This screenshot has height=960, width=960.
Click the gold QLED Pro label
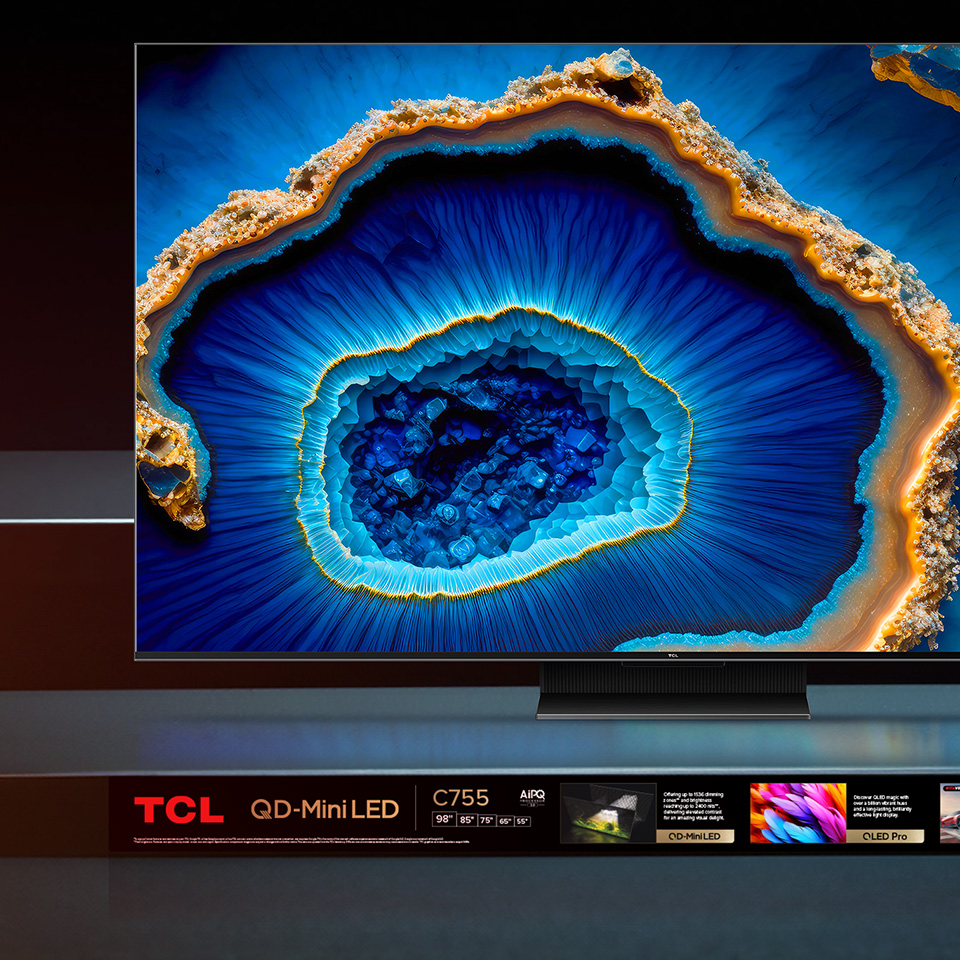(x=885, y=836)
